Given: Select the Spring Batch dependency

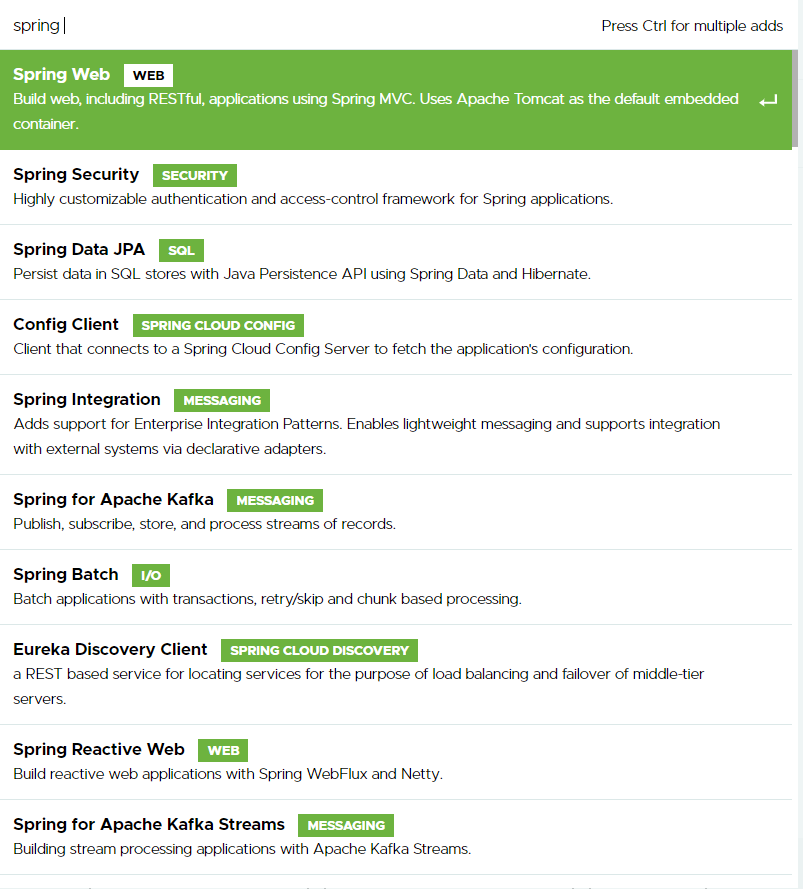Looking at the screenshot, I should click(396, 587).
